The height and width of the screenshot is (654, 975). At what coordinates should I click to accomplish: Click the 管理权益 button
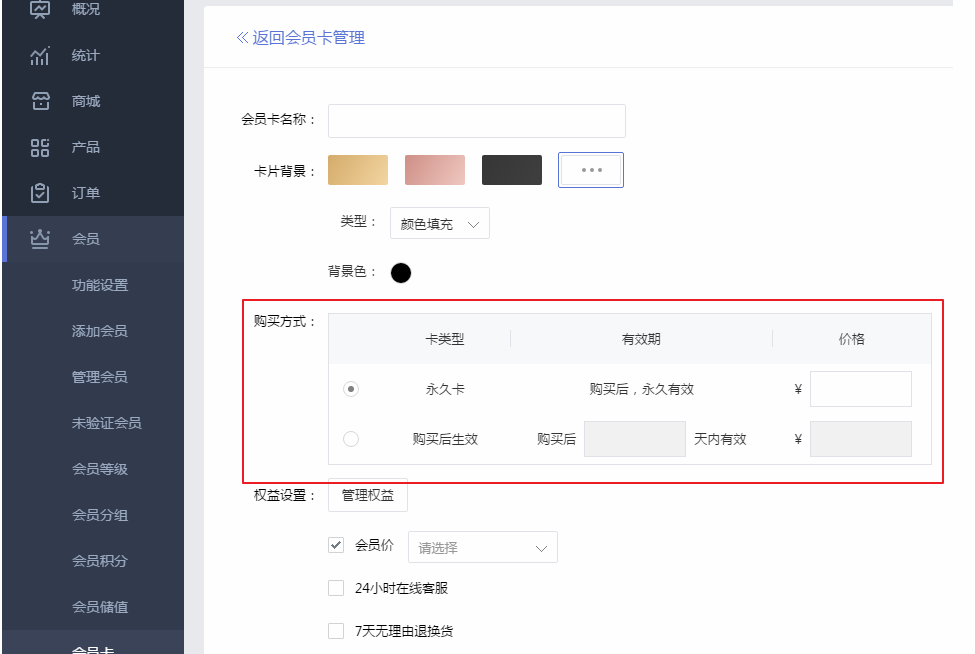(368, 495)
